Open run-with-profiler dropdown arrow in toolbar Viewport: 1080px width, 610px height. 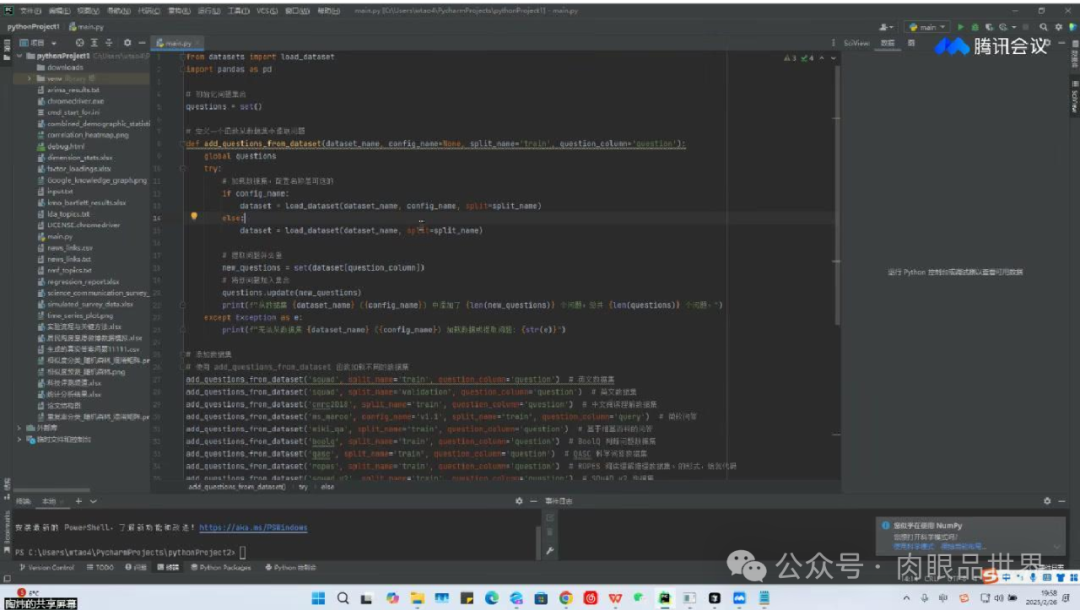pyautogui.click(x=1015, y=27)
